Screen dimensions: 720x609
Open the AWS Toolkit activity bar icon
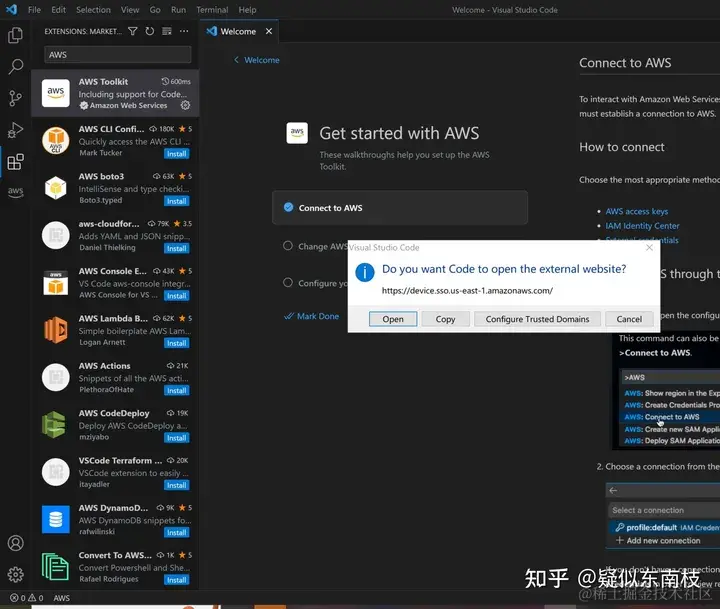(x=15, y=192)
